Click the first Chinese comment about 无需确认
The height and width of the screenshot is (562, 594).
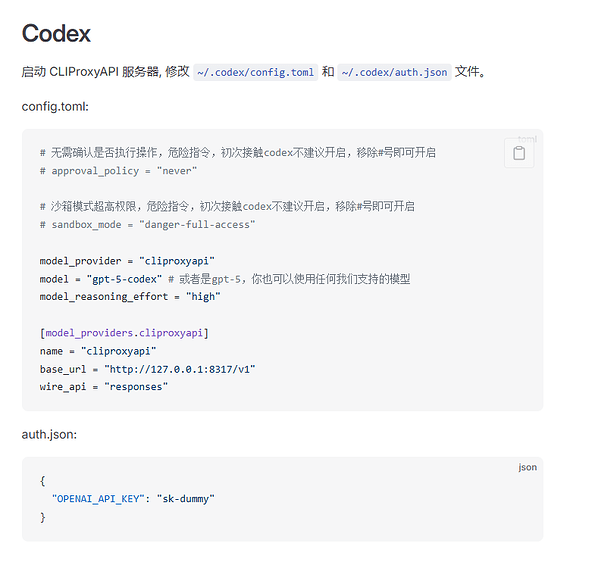coord(238,153)
